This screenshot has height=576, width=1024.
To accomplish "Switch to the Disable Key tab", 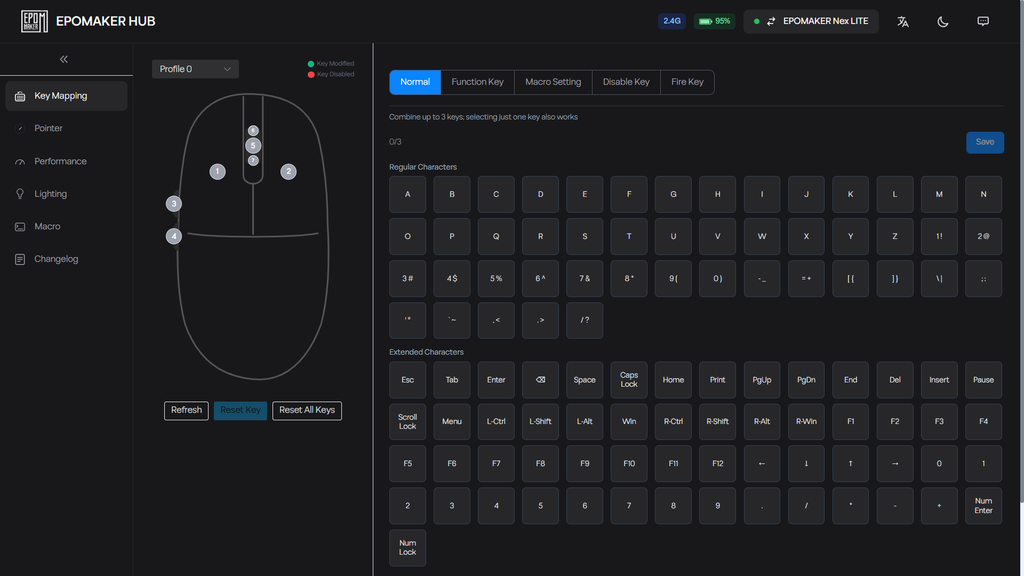I will pos(626,82).
